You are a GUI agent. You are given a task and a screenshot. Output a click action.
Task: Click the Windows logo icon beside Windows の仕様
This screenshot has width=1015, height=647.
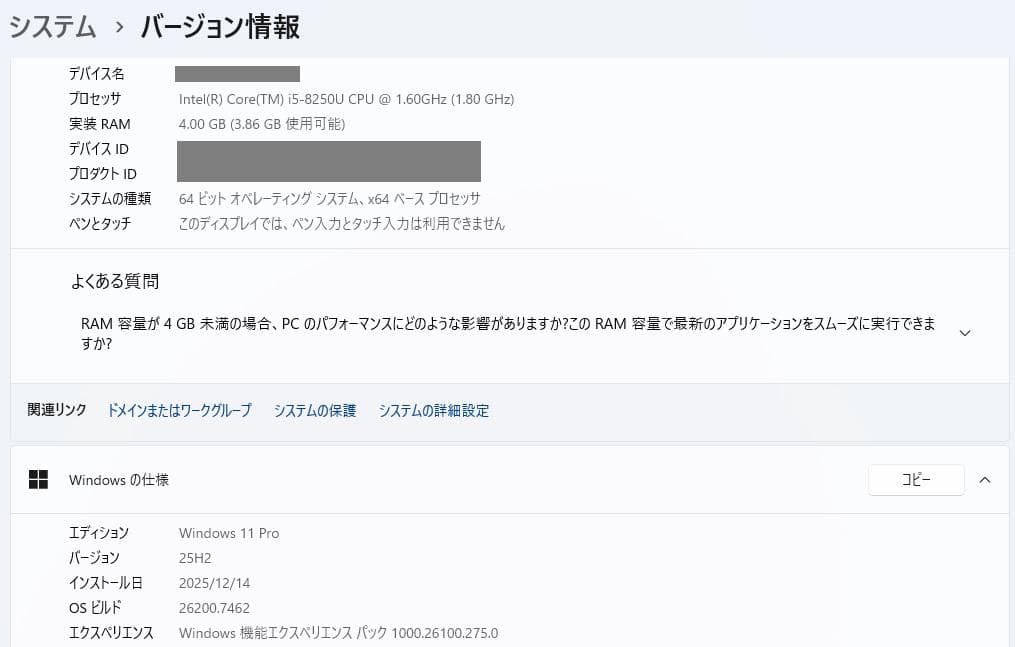(38, 480)
